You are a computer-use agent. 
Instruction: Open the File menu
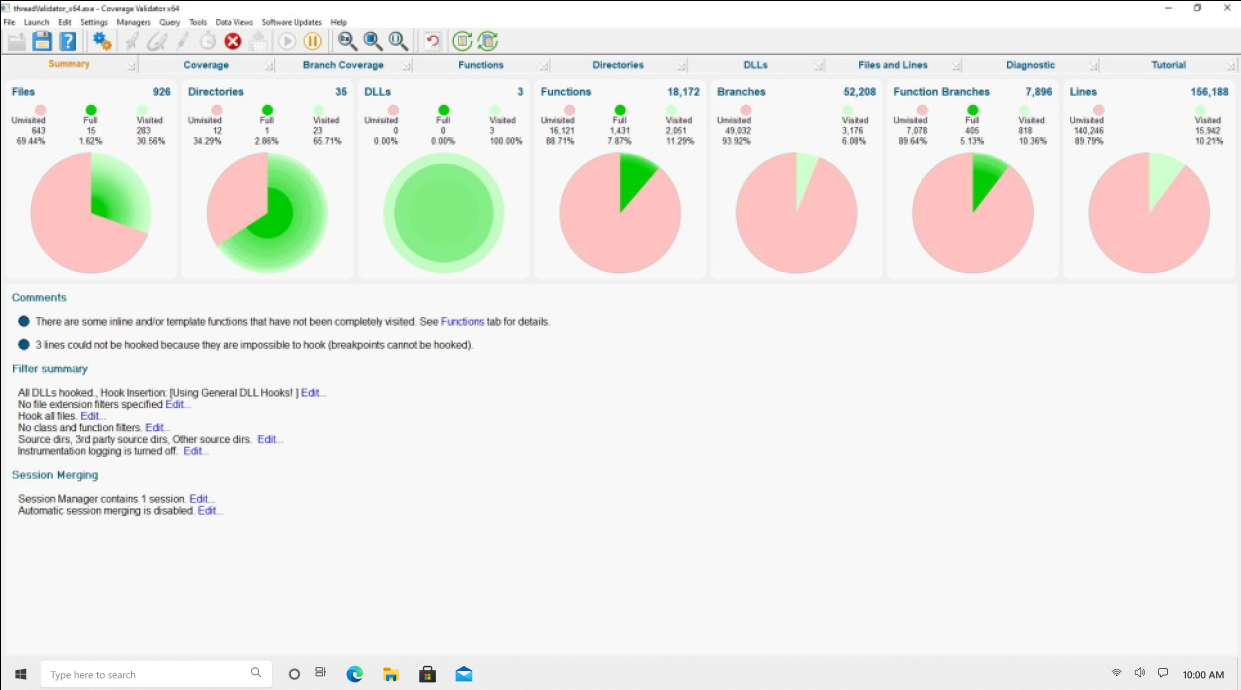pyautogui.click(x=9, y=22)
